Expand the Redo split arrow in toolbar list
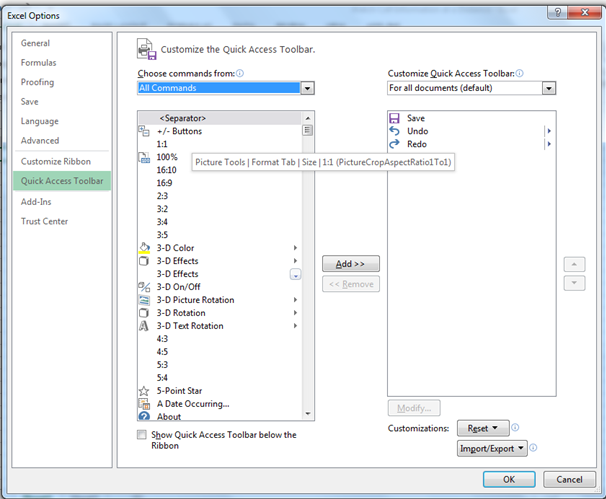606x499 pixels. tap(549, 144)
